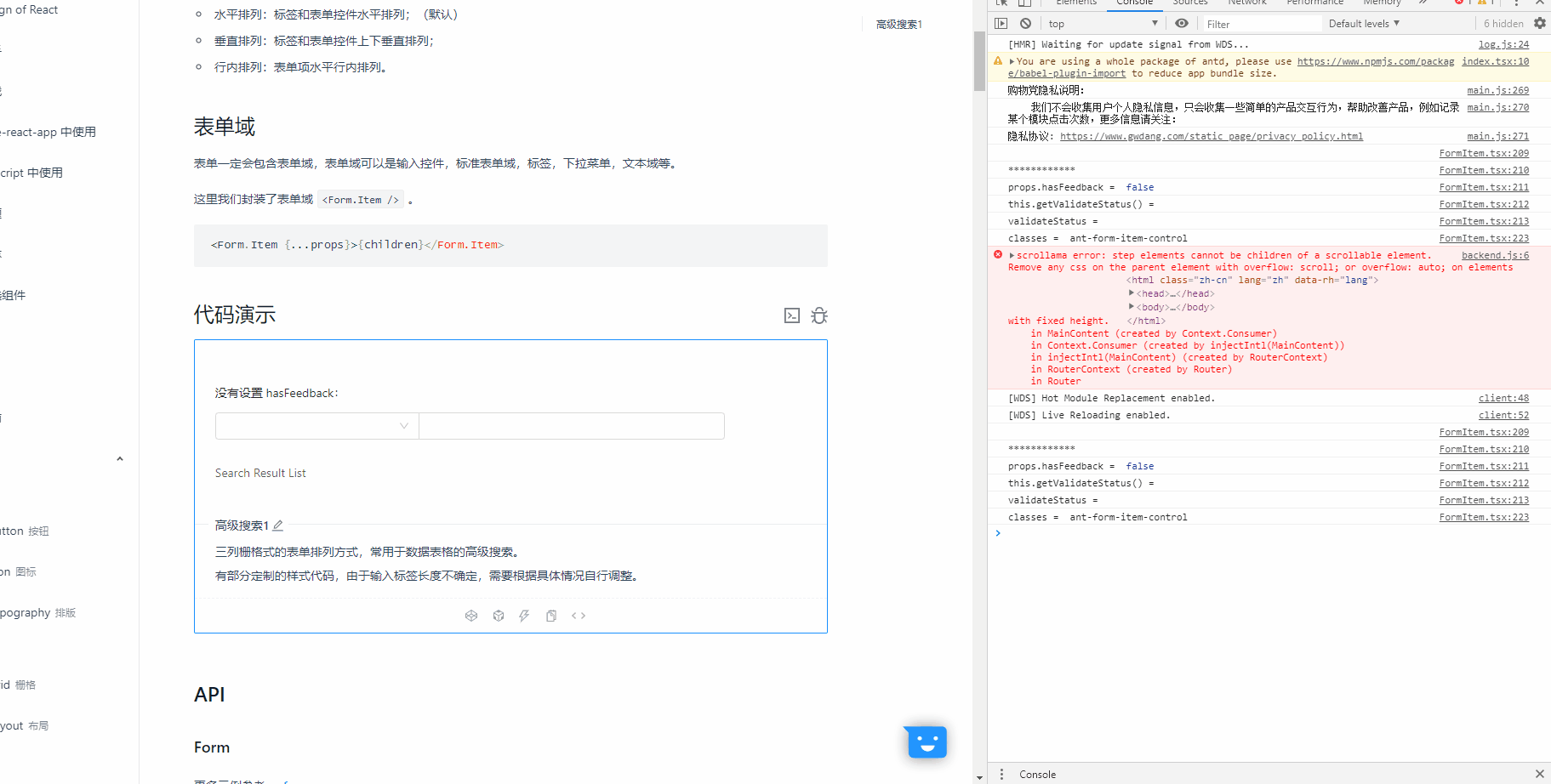Image resolution: width=1551 pixels, height=784 pixels.
Task: Open the Console drawer options menu
Action: pos(1001,774)
